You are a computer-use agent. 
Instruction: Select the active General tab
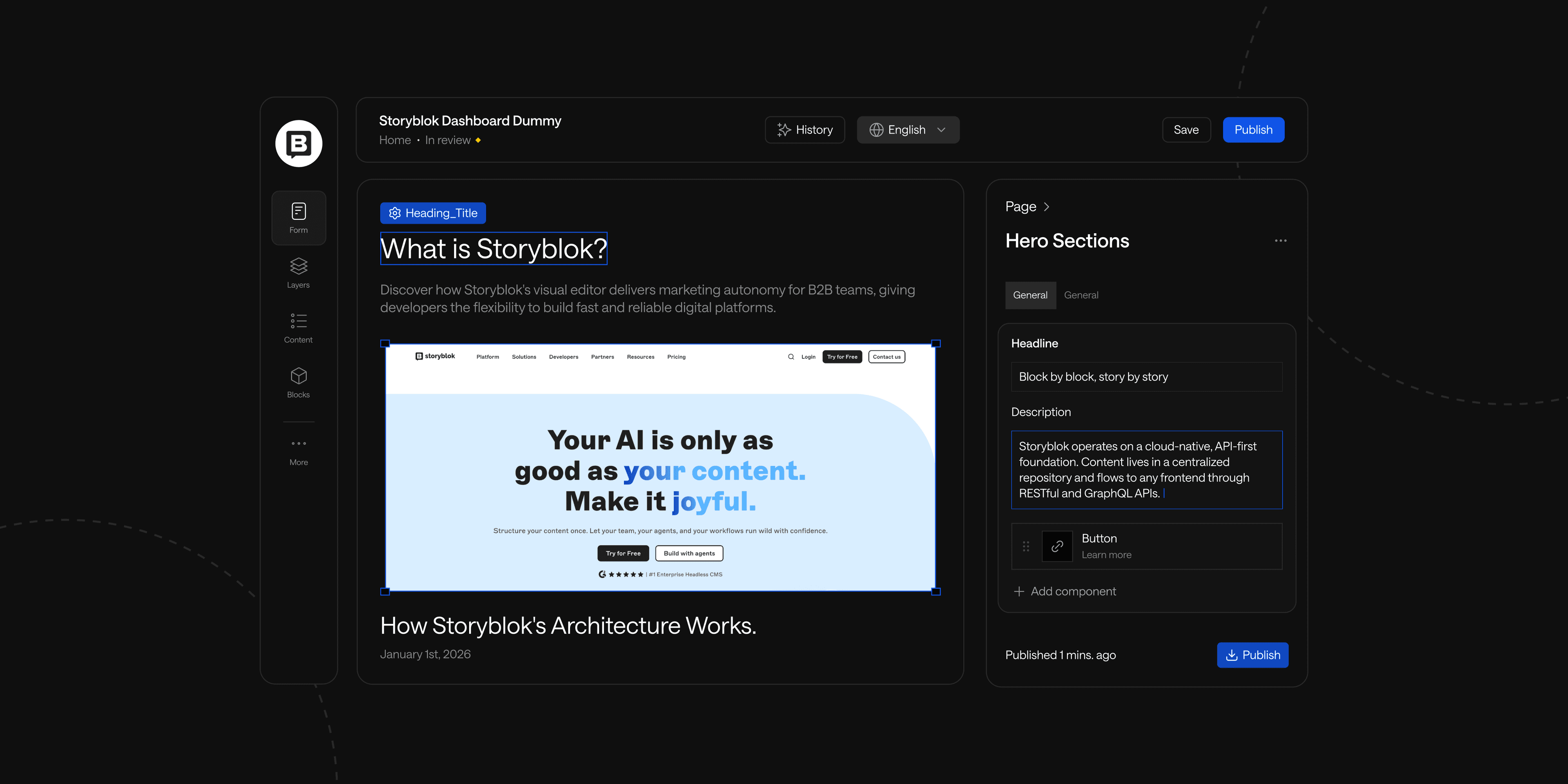pyautogui.click(x=1030, y=295)
